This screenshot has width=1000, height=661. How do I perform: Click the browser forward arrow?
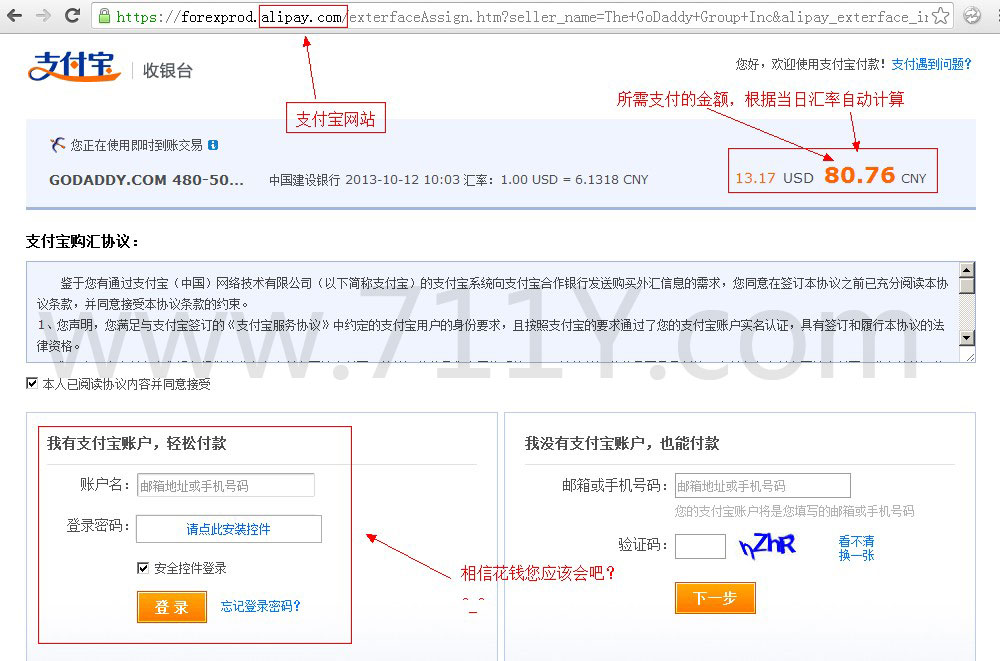[x=43, y=16]
